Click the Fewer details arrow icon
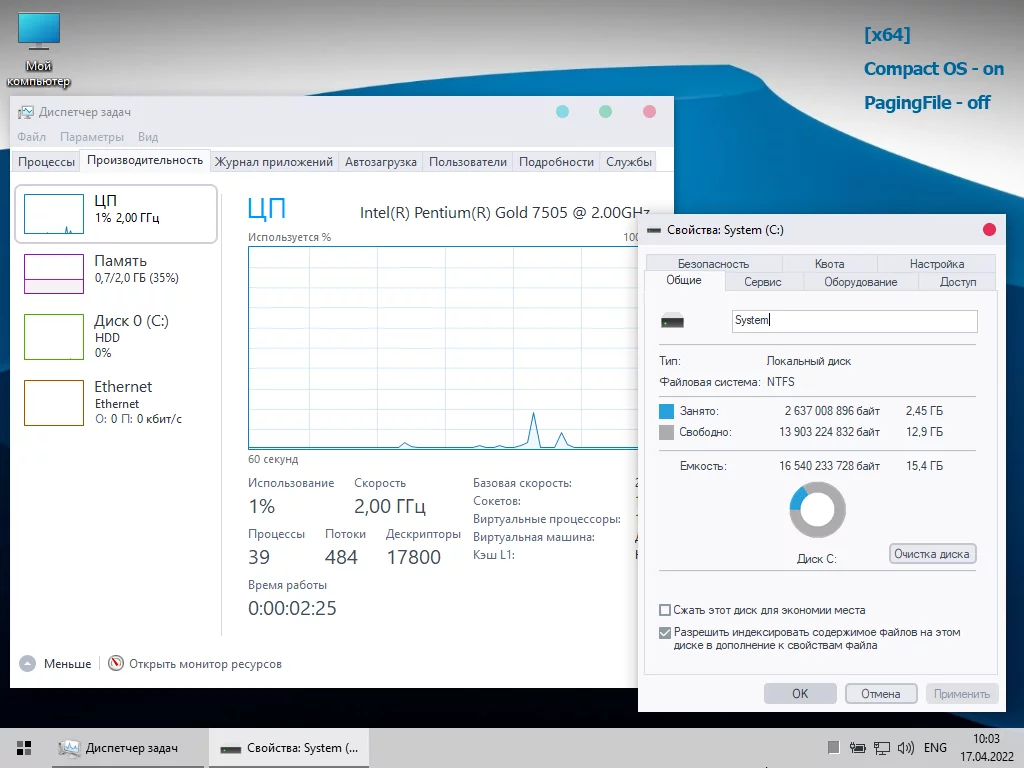1024x768 pixels. pyautogui.click(x=27, y=664)
